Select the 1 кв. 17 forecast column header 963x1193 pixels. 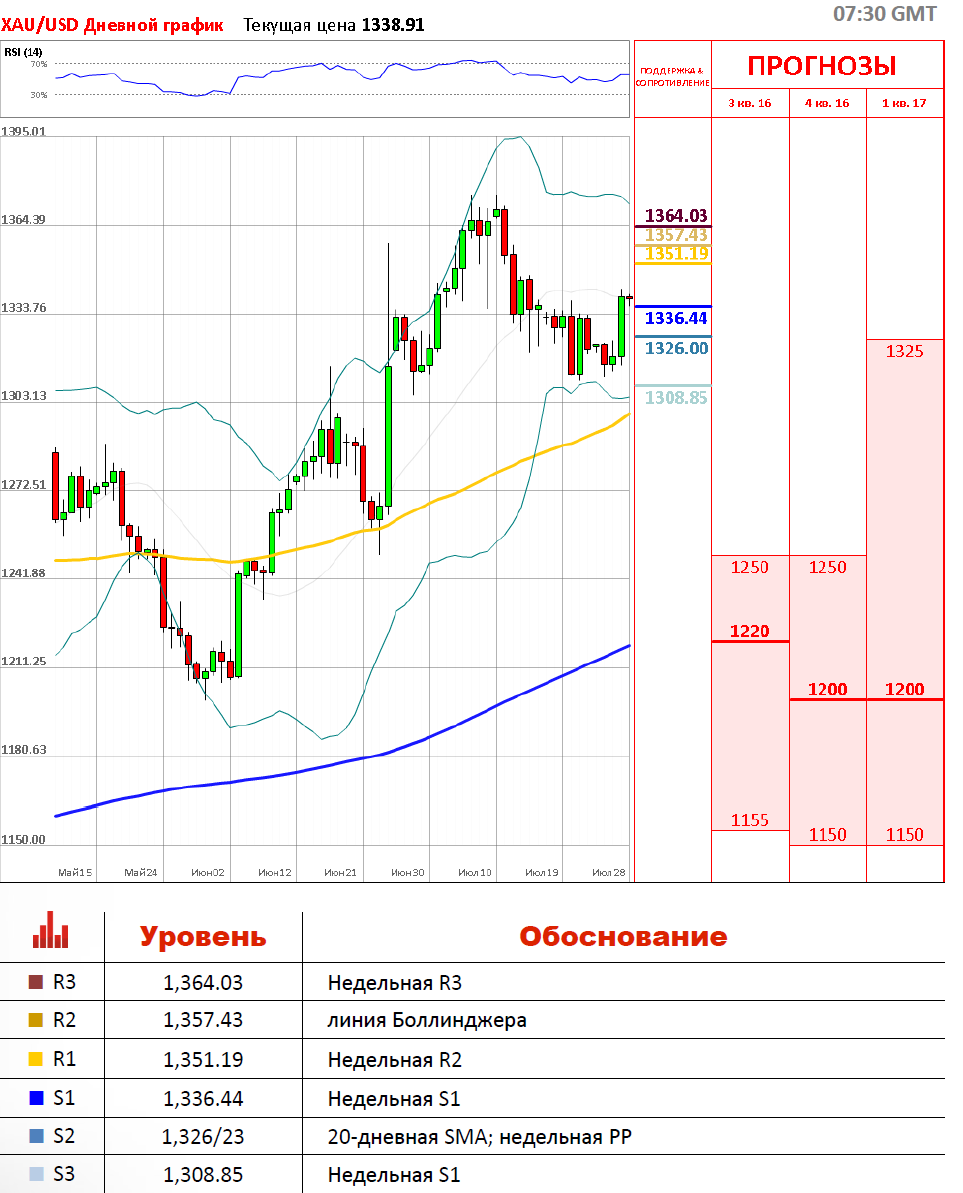point(904,103)
